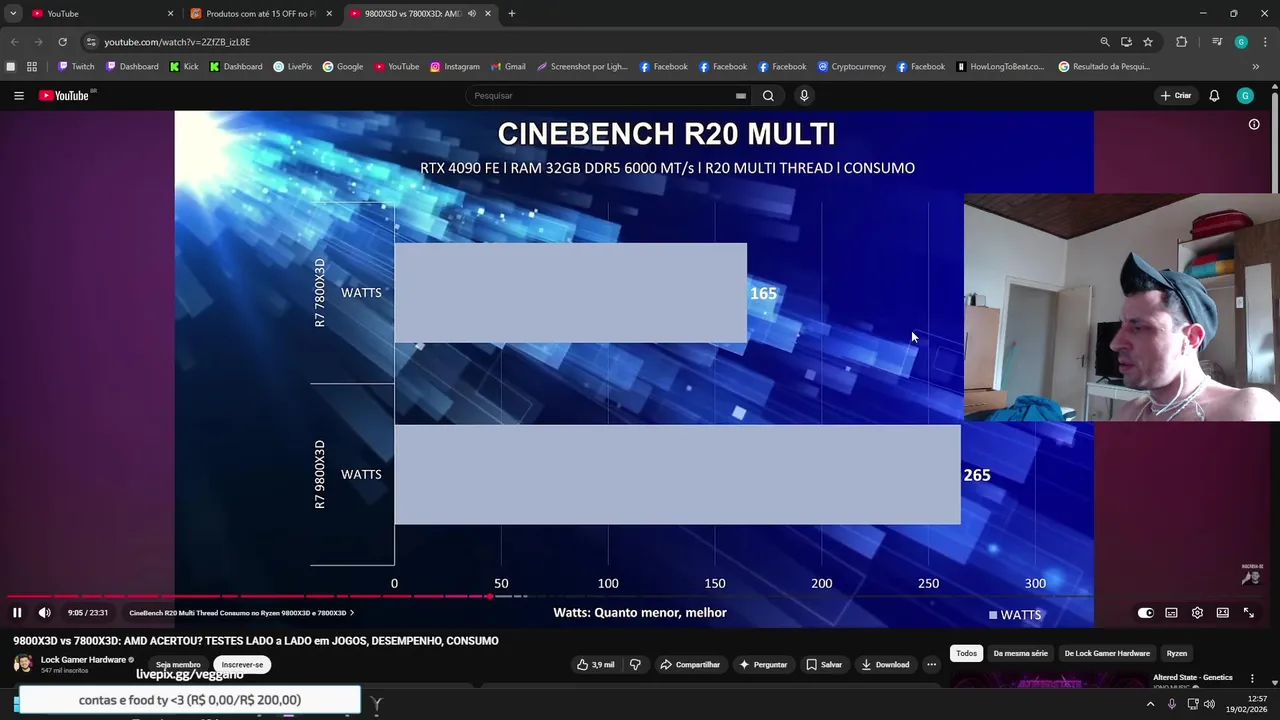Image resolution: width=1280 pixels, height=720 pixels.
Task: Mute the video player volume
Action: pos(44,613)
